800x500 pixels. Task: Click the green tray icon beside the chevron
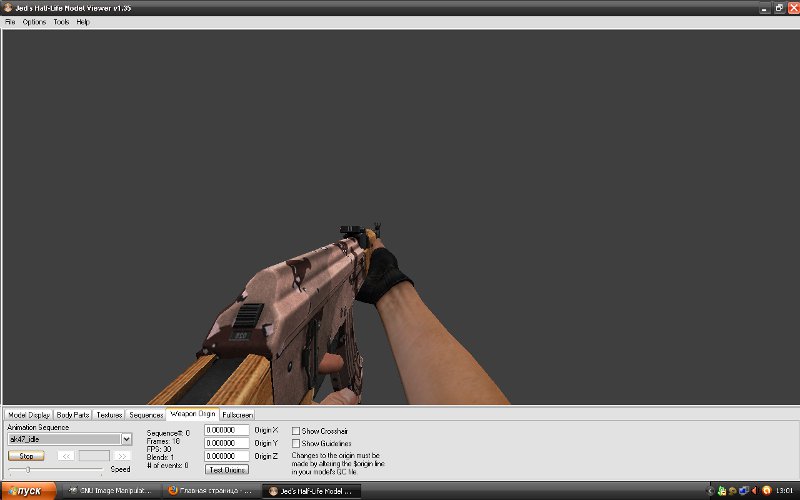coord(721,491)
